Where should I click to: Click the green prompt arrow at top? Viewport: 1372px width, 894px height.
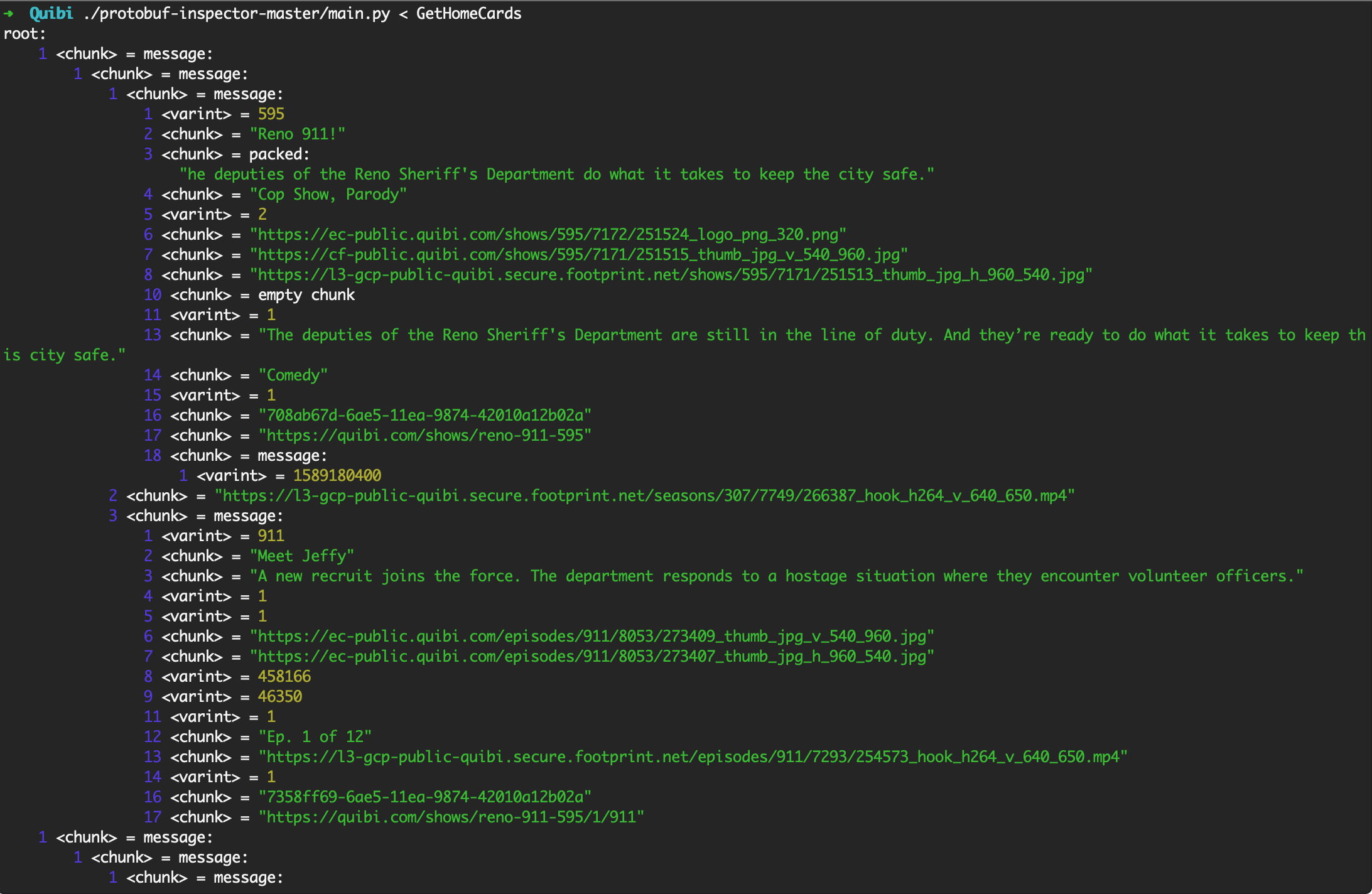[x=8, y=13]
